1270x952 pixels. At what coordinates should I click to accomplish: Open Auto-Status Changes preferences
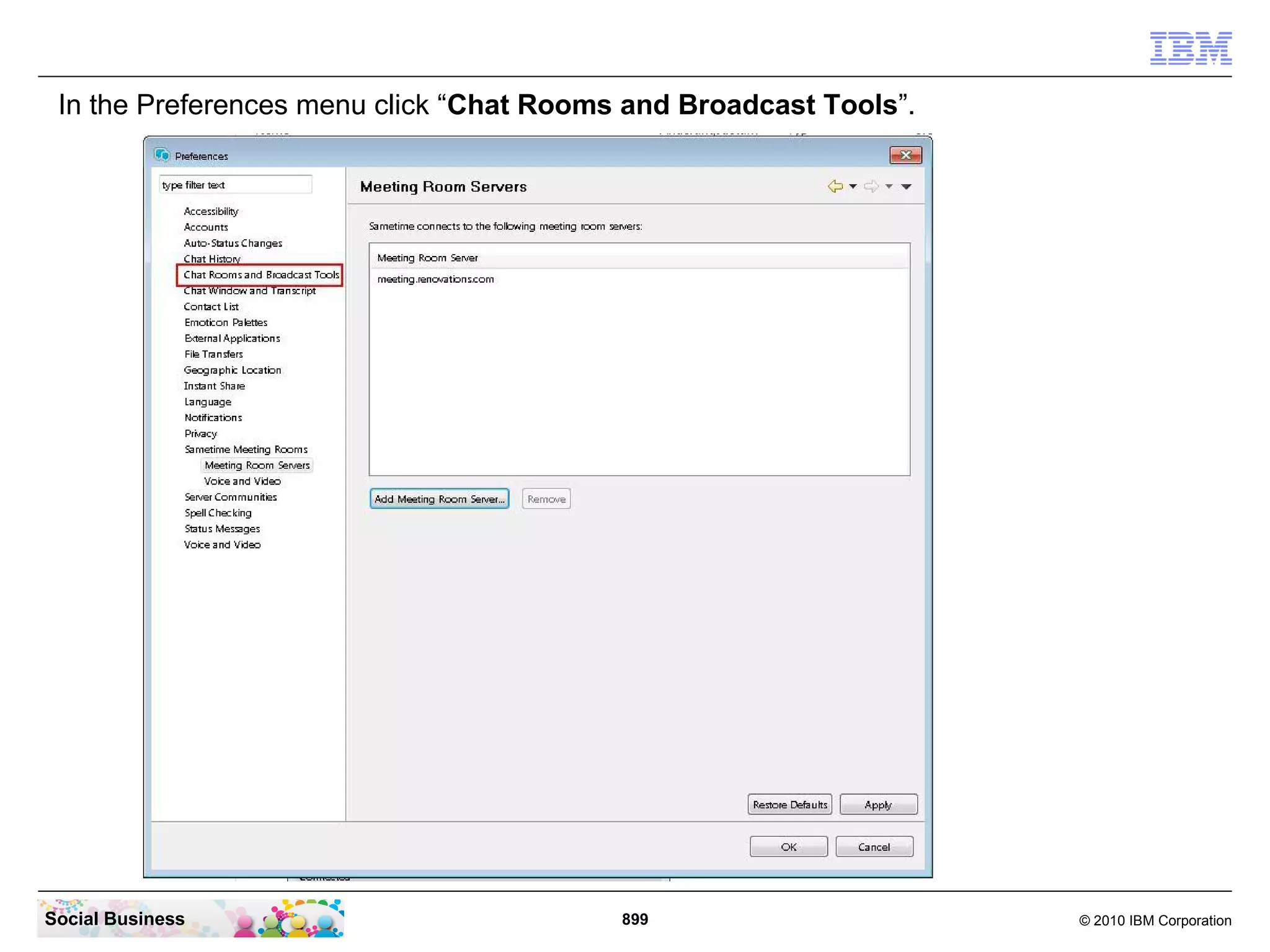pyautogui.click(x=233, y=243)
